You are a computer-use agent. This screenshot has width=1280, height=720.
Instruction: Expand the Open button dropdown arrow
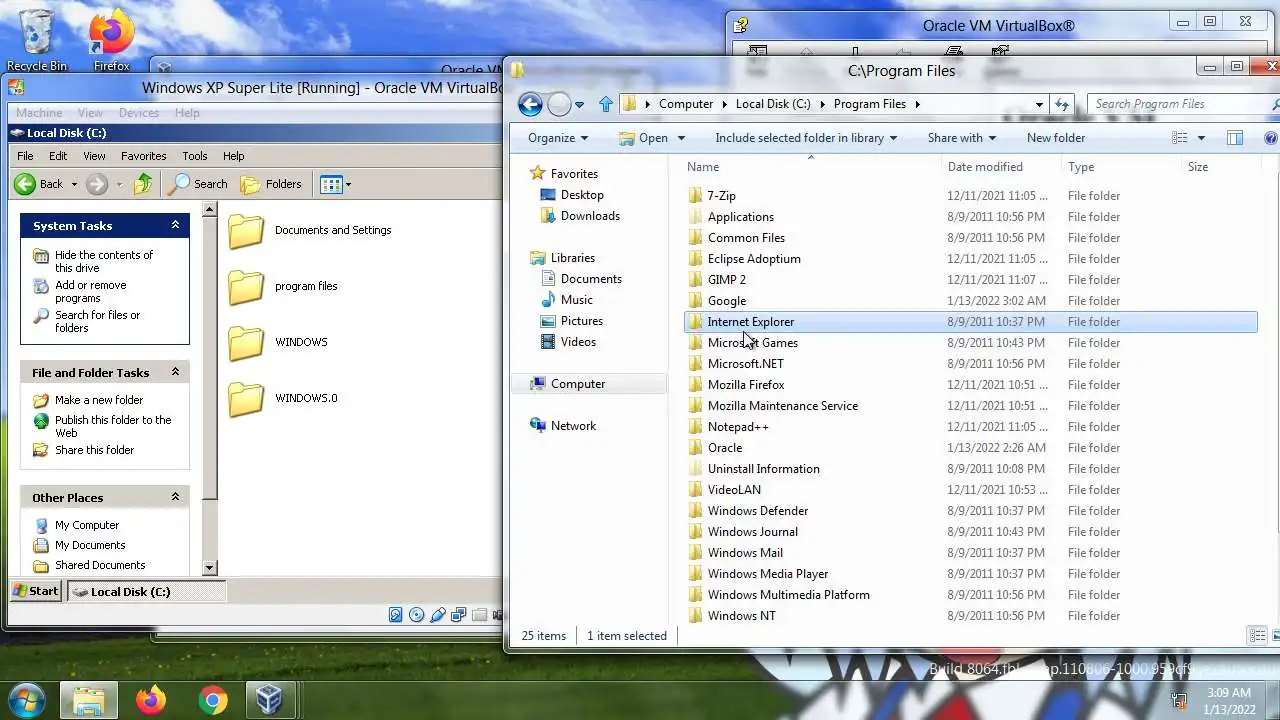click(x=681, y=138)
